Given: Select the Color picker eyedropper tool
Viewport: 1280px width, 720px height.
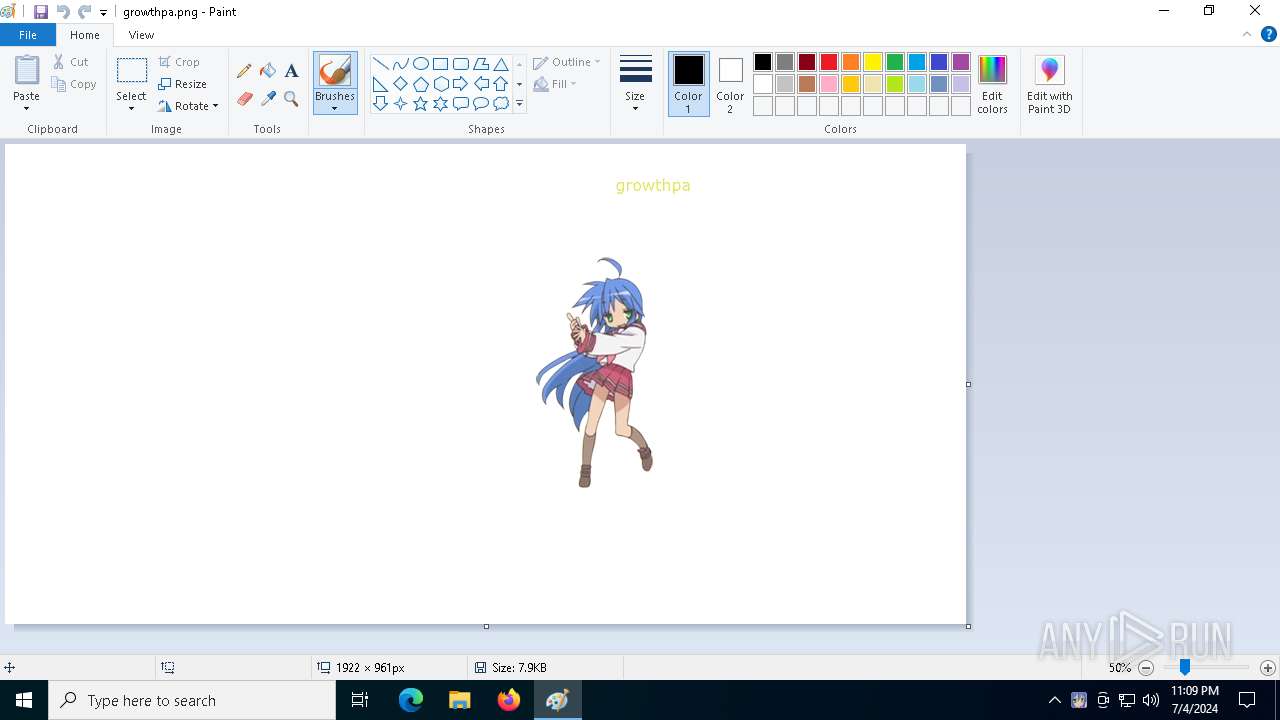Looking at the screenshot, I should click(268, 99).
